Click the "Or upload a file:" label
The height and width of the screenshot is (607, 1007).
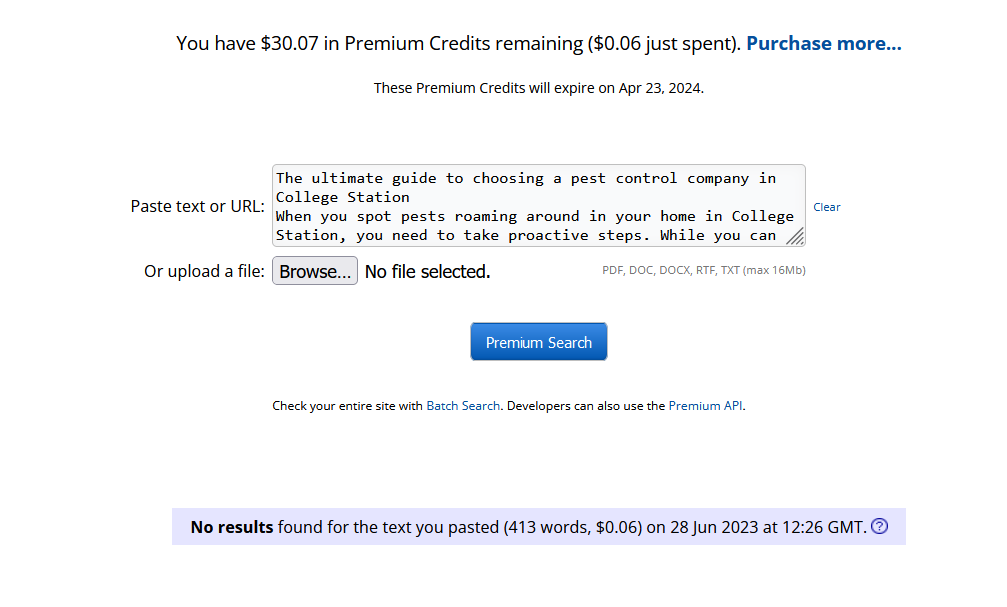204,271
